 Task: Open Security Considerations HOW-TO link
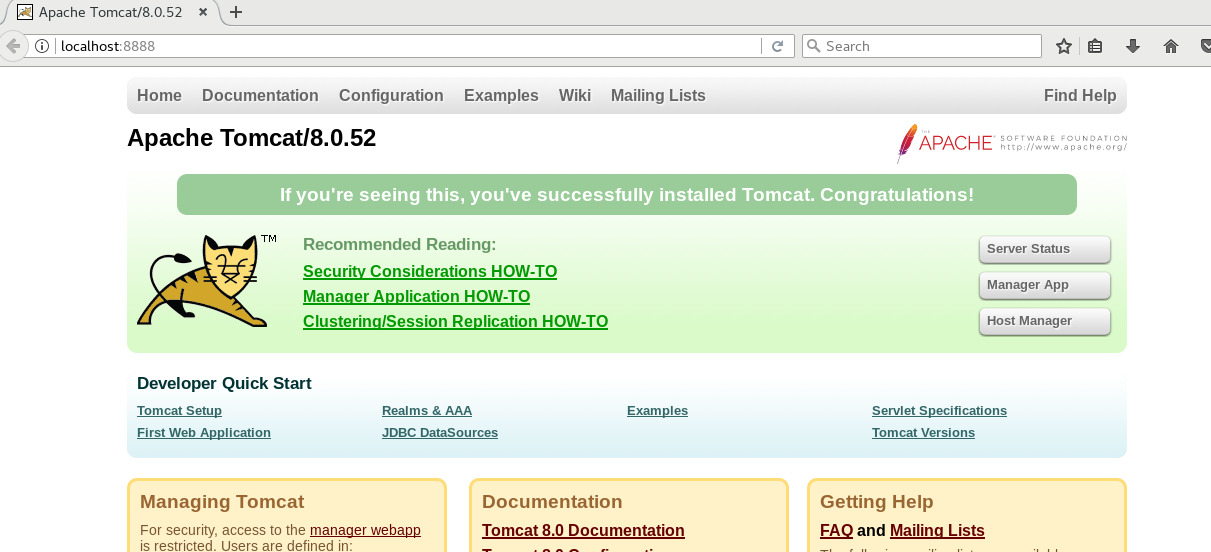(x=430, y=272)
